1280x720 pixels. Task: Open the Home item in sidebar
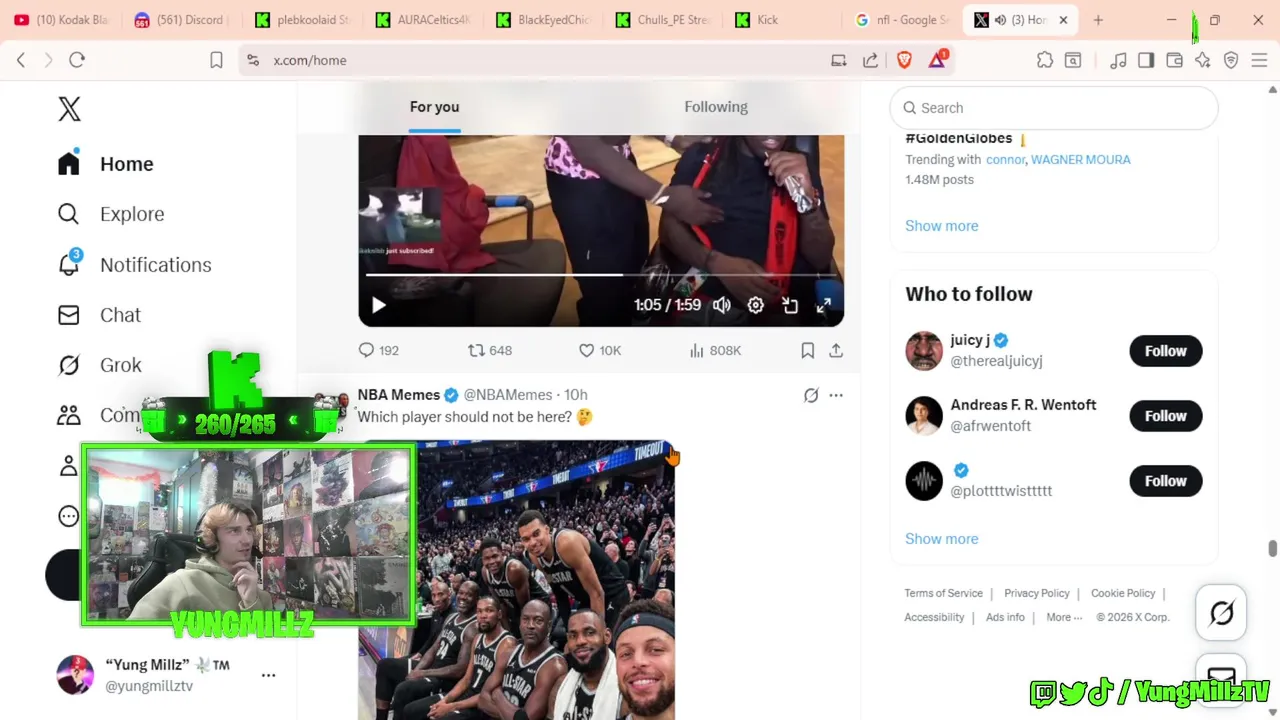pos(106,164)
